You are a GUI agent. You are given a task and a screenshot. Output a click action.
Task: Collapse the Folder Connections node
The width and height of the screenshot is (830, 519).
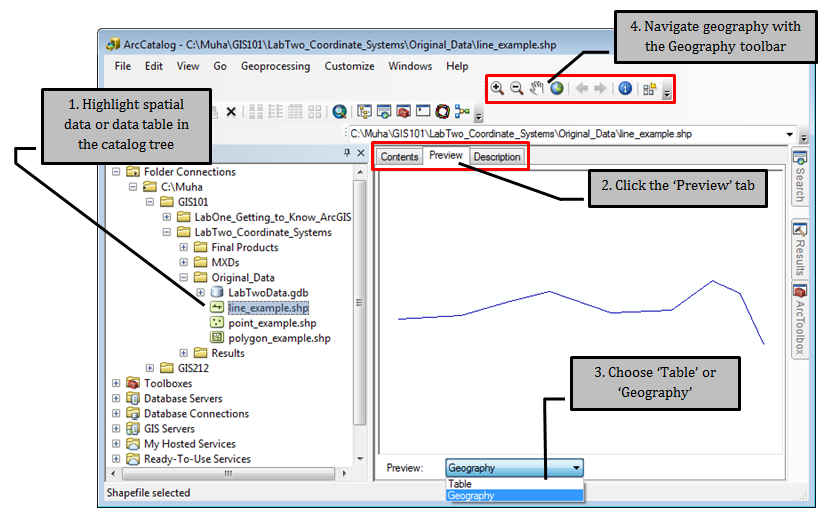pos(116,172)
